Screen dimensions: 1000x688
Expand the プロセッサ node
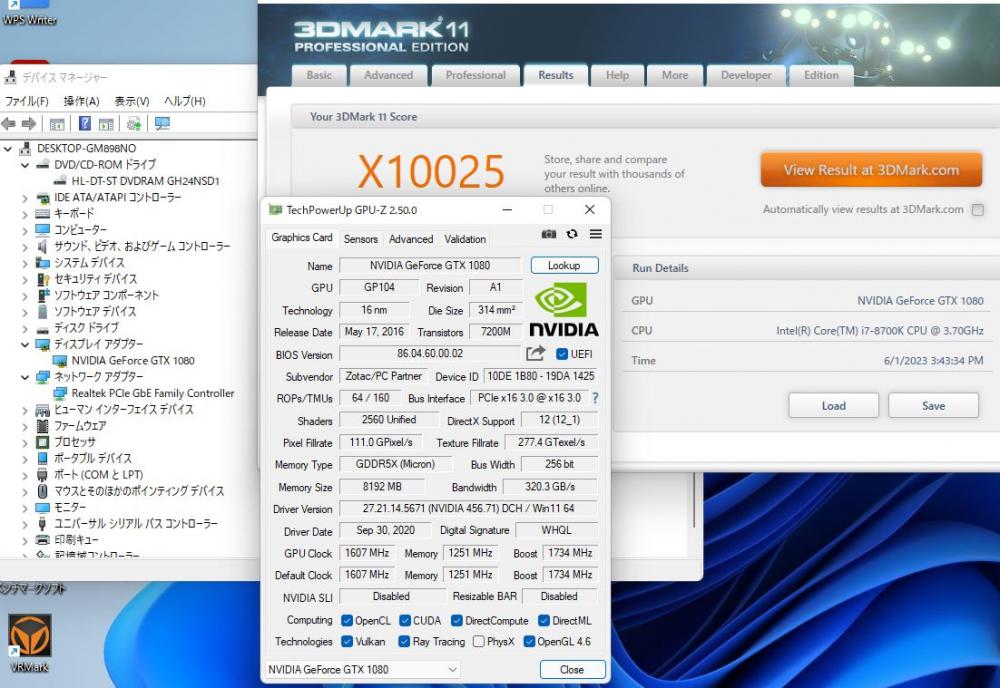point(25,443)
